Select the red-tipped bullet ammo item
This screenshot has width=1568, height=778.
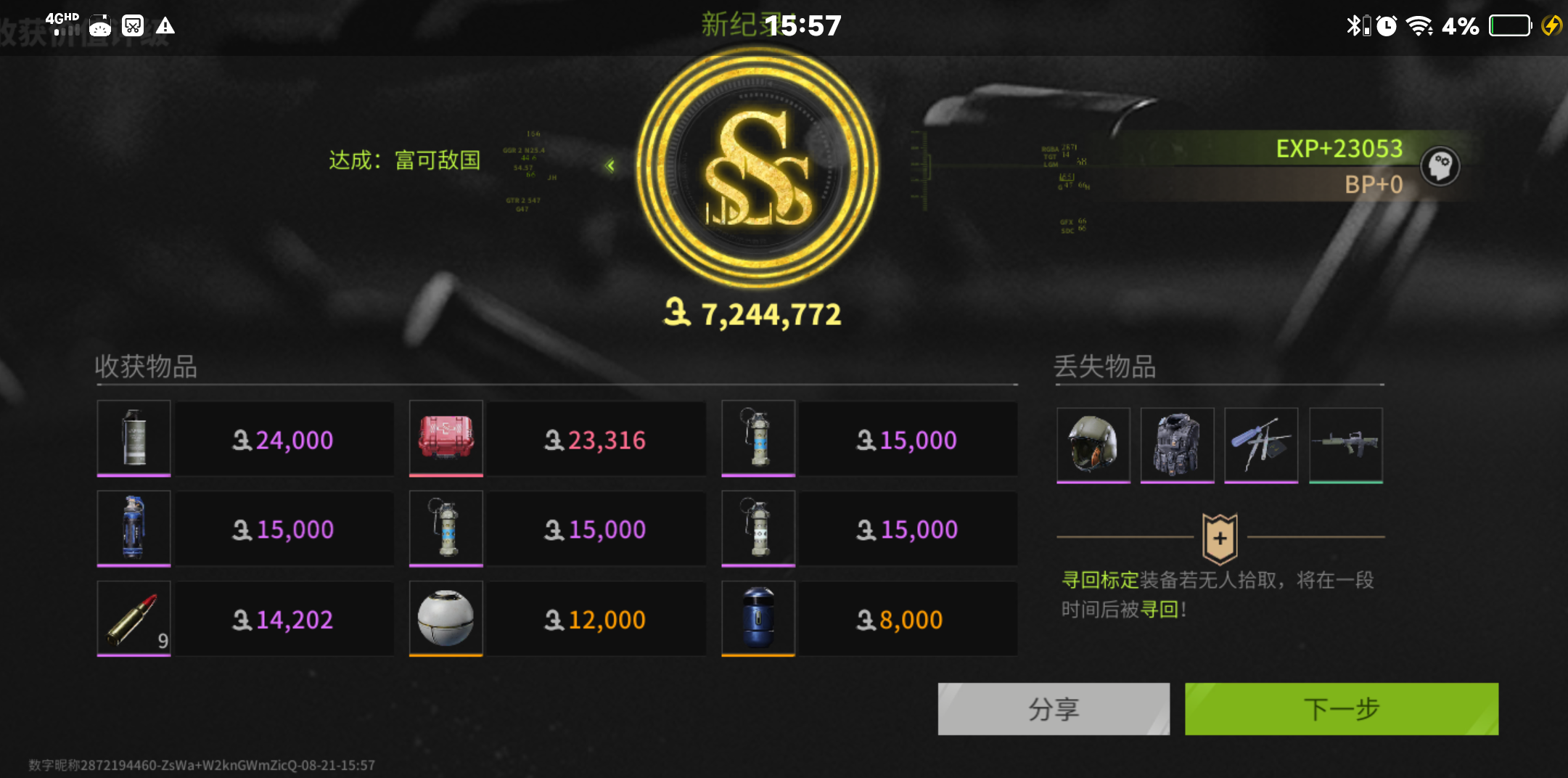pyautogui.click(x=134, y=618)
